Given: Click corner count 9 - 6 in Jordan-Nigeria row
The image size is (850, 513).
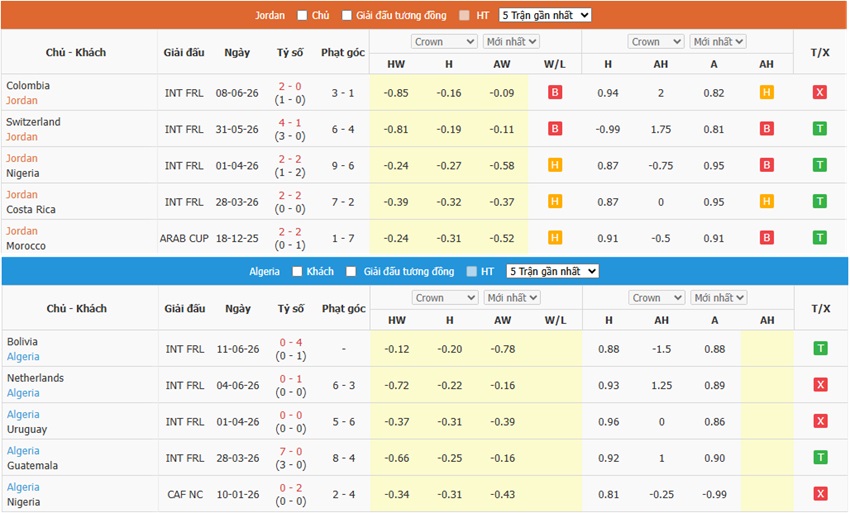Looking at the screenshot, I should coord(343,165).
